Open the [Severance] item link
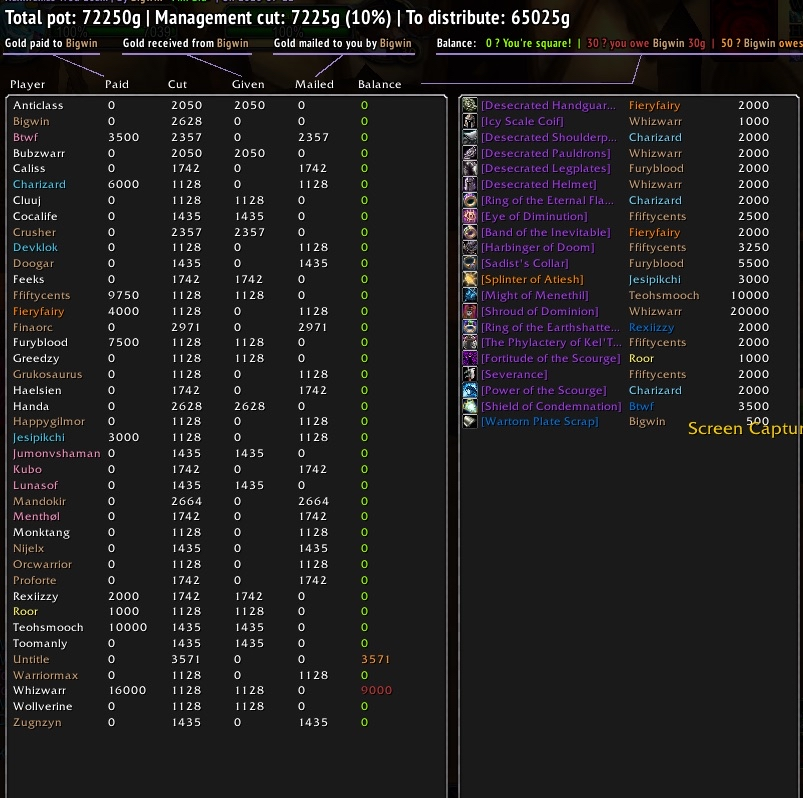The image size is (803, 798). click(x=514, y=374)
